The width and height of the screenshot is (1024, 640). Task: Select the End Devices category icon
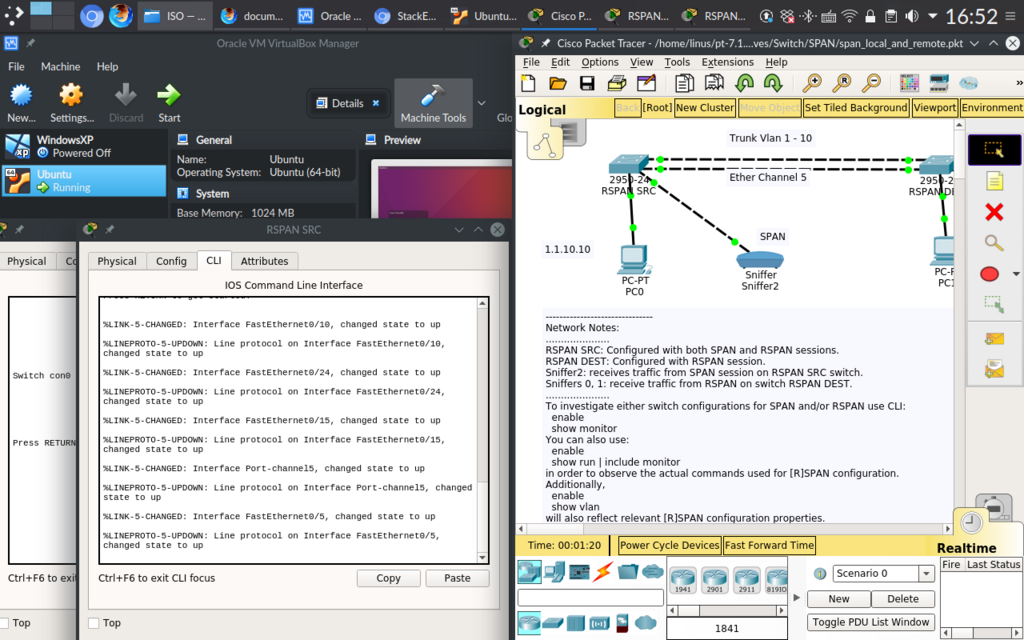[x=554, y=571]
